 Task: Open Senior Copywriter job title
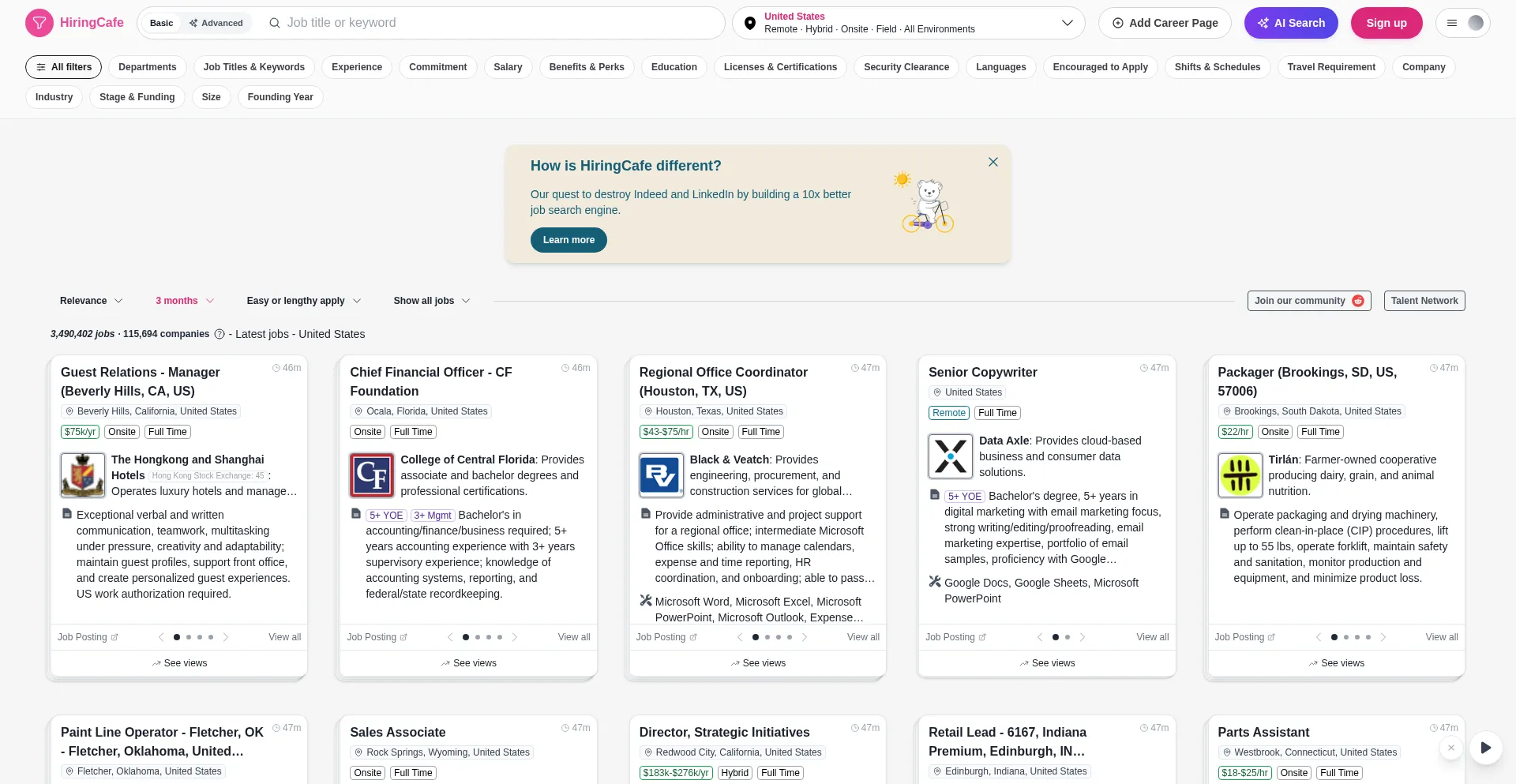[983, 372]
